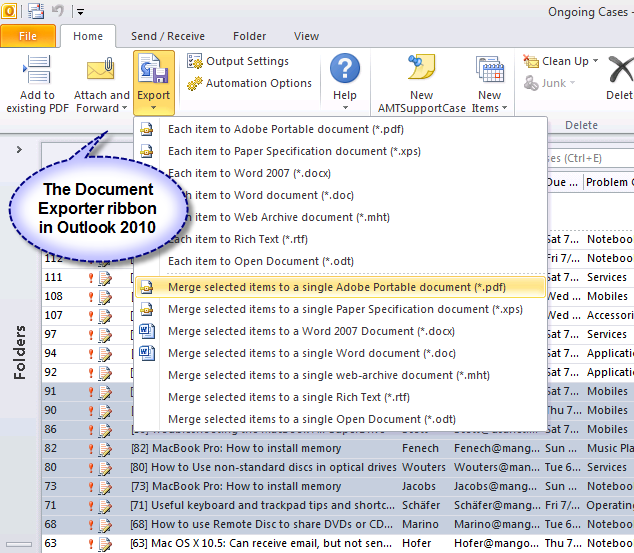The height and width of the screenshot is (553, 634).
Task: Choose Merge selected items to single Open Document (*.odt)
Action: [x=340, y=419]
